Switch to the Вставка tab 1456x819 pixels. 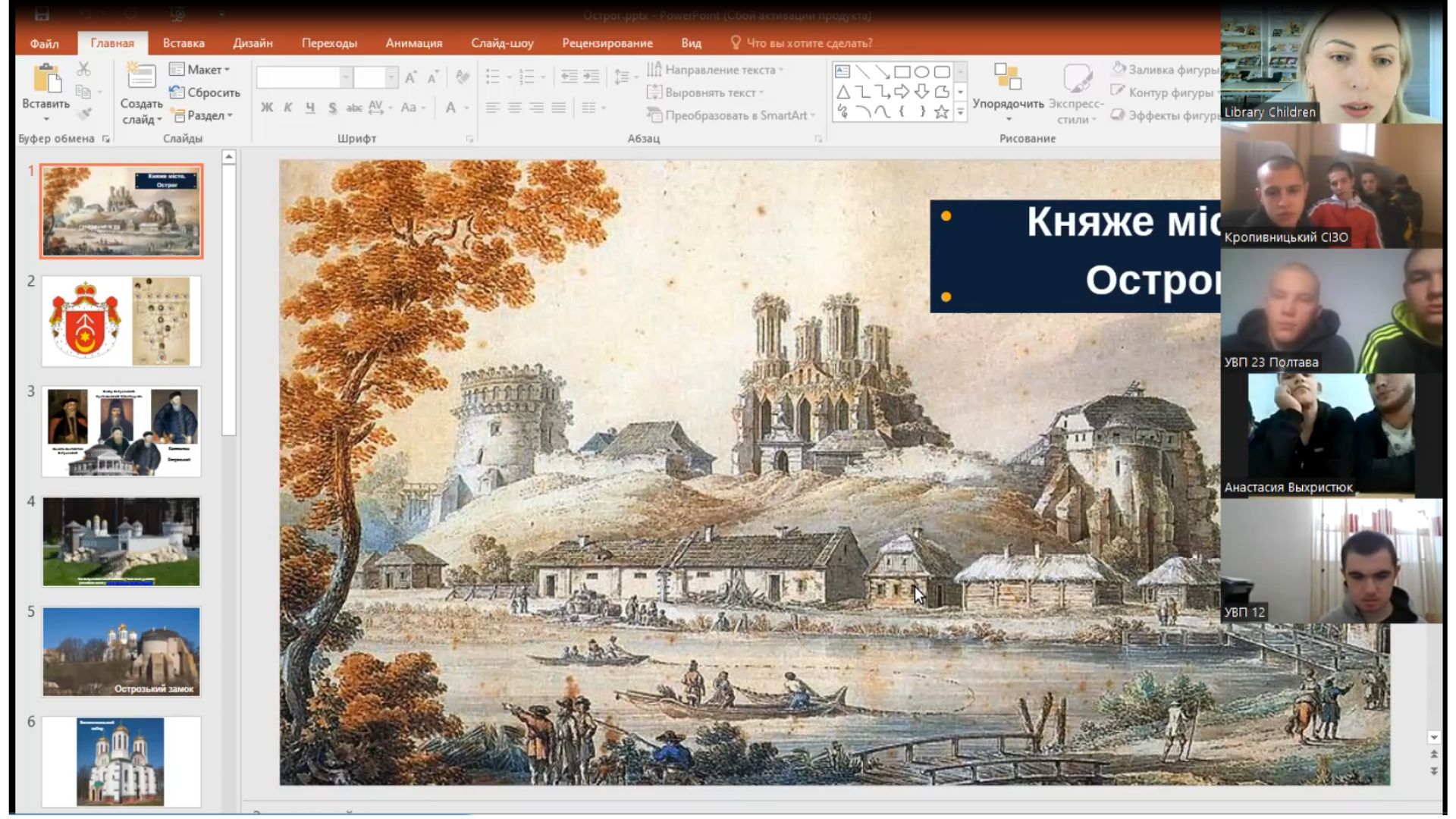(184, 43)
